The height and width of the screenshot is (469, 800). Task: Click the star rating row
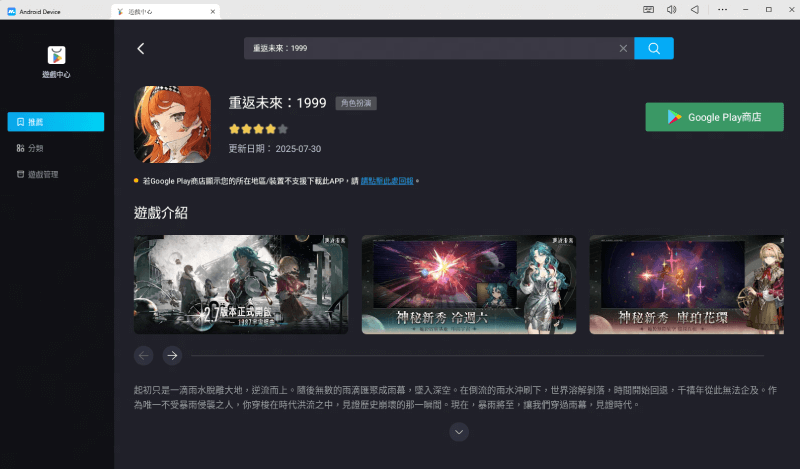[258, 129]
